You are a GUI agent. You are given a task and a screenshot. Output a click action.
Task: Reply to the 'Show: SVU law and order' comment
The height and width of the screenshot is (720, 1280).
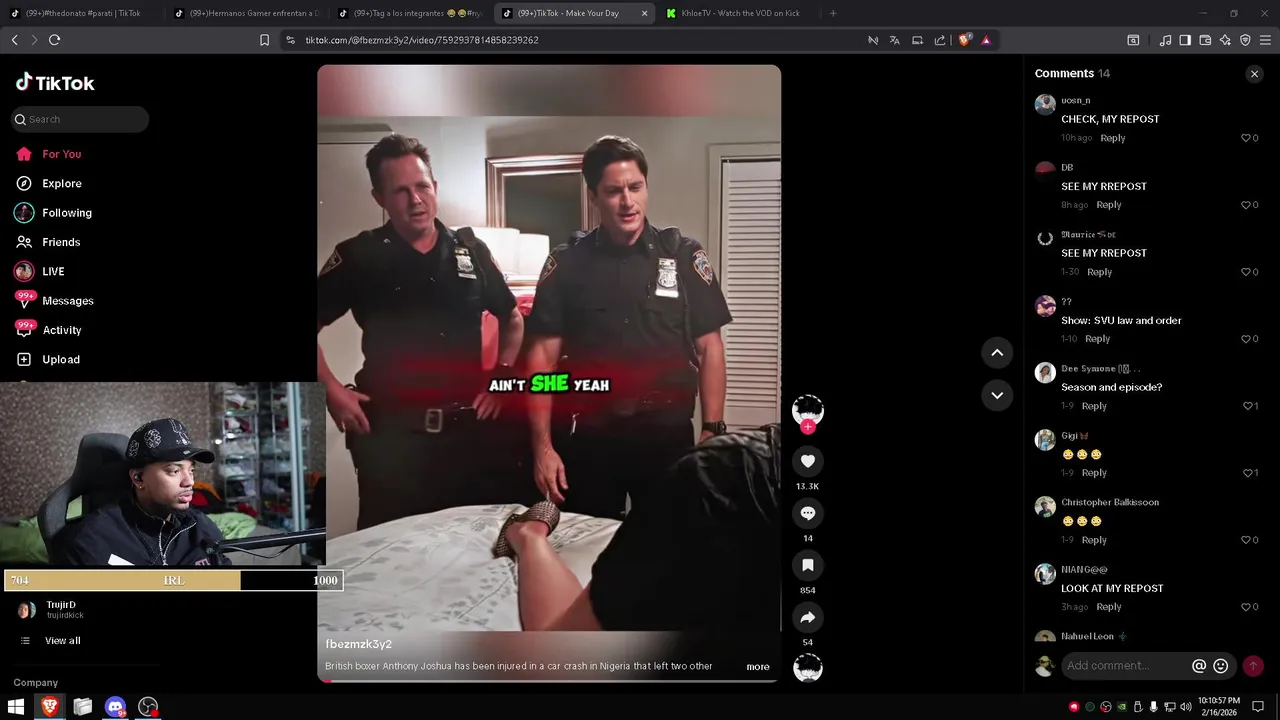1097,339
